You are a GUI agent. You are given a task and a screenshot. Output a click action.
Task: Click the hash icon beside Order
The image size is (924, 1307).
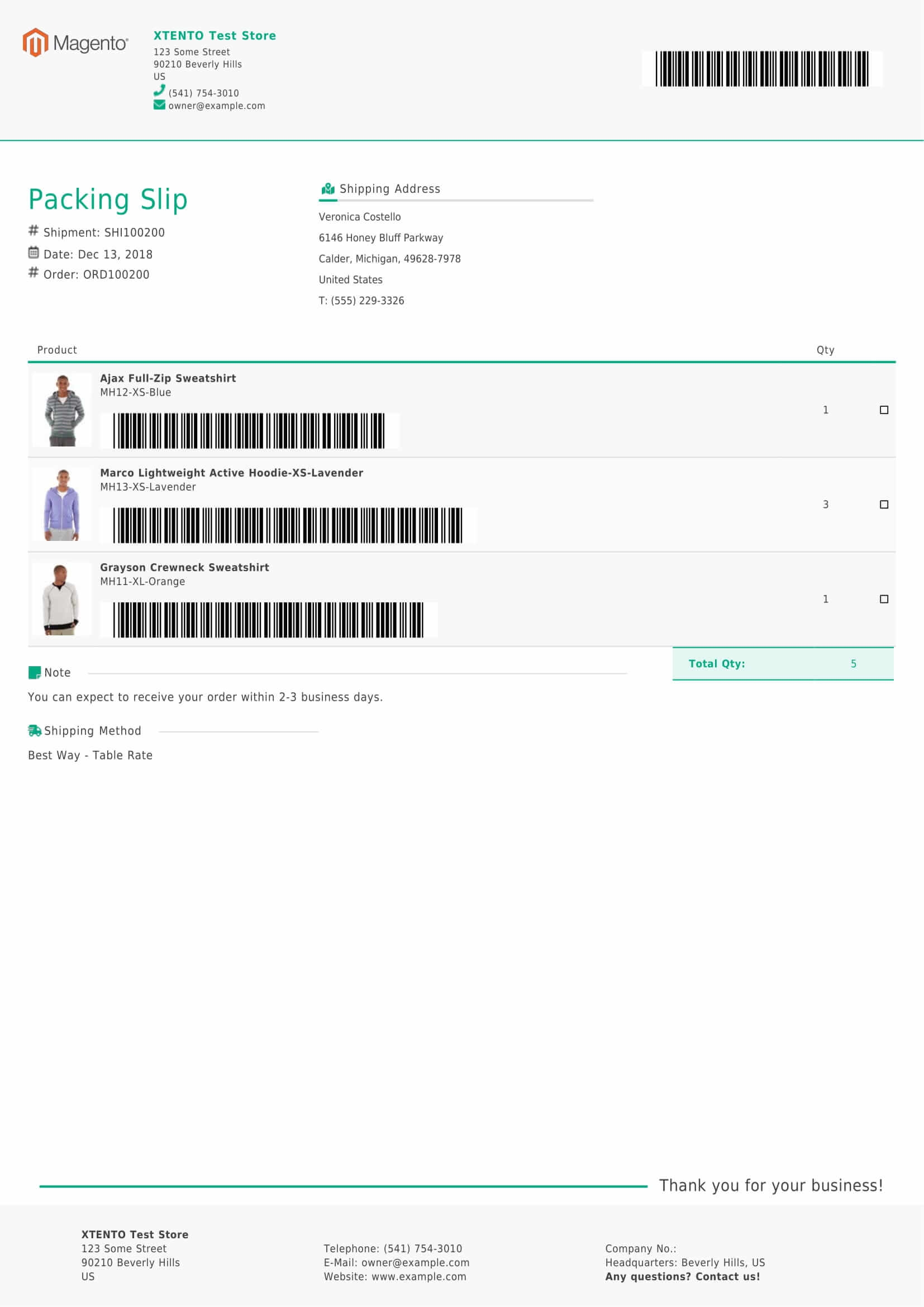click(x=34, y=273)
